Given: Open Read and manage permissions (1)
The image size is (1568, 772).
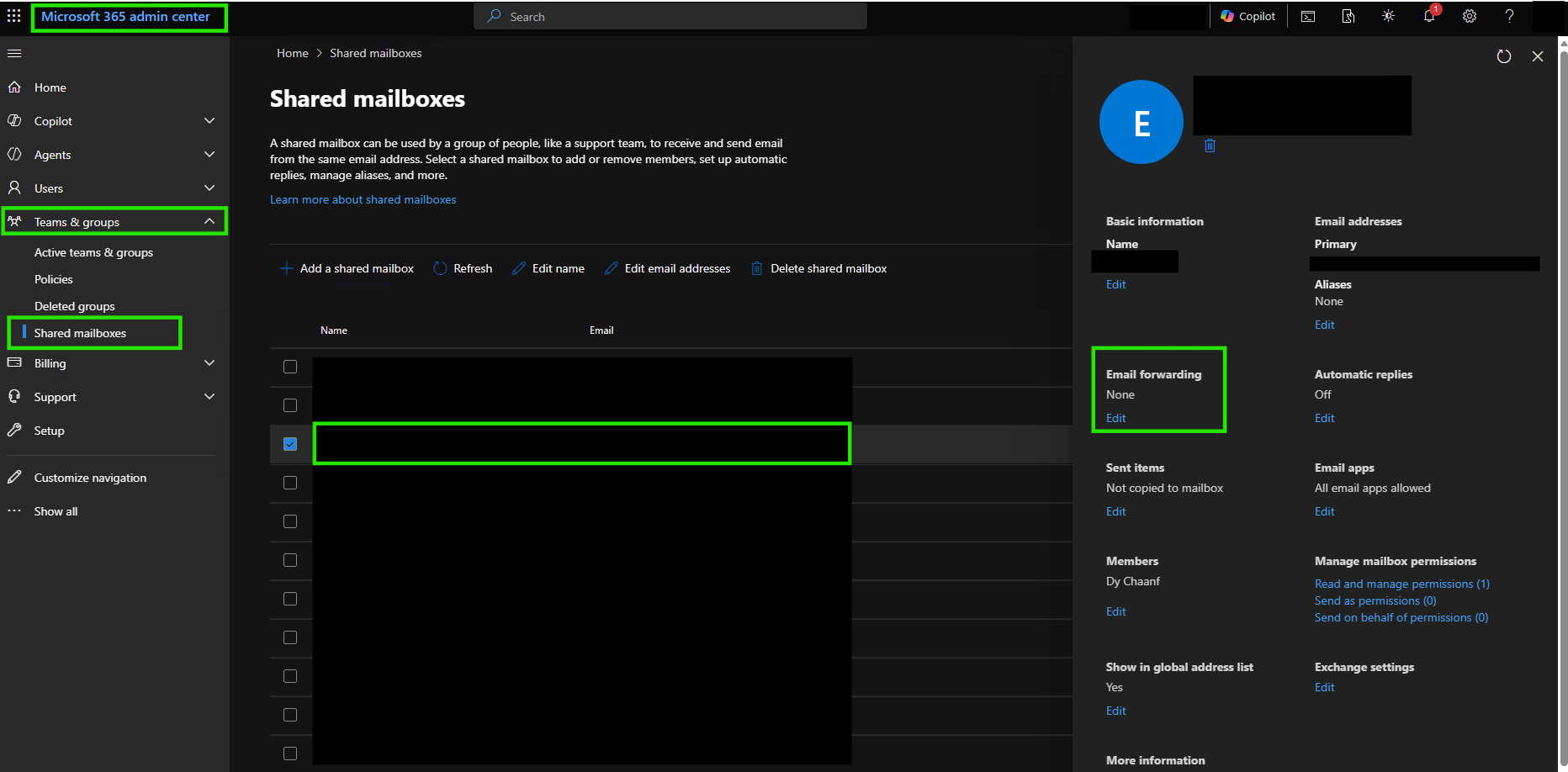Looking at the screenshot, I should [1402, 584].
